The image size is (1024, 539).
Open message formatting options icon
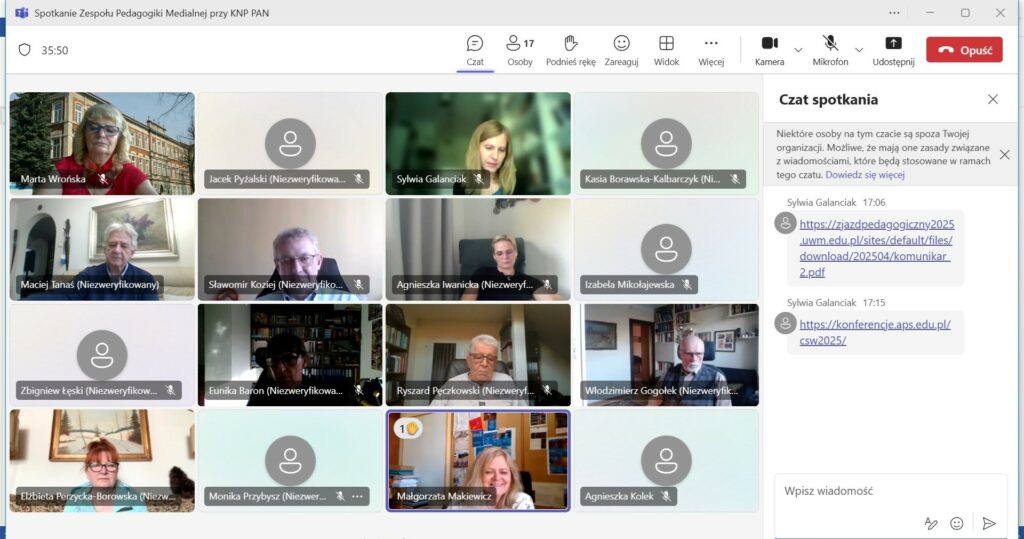[x=931, y=523]
